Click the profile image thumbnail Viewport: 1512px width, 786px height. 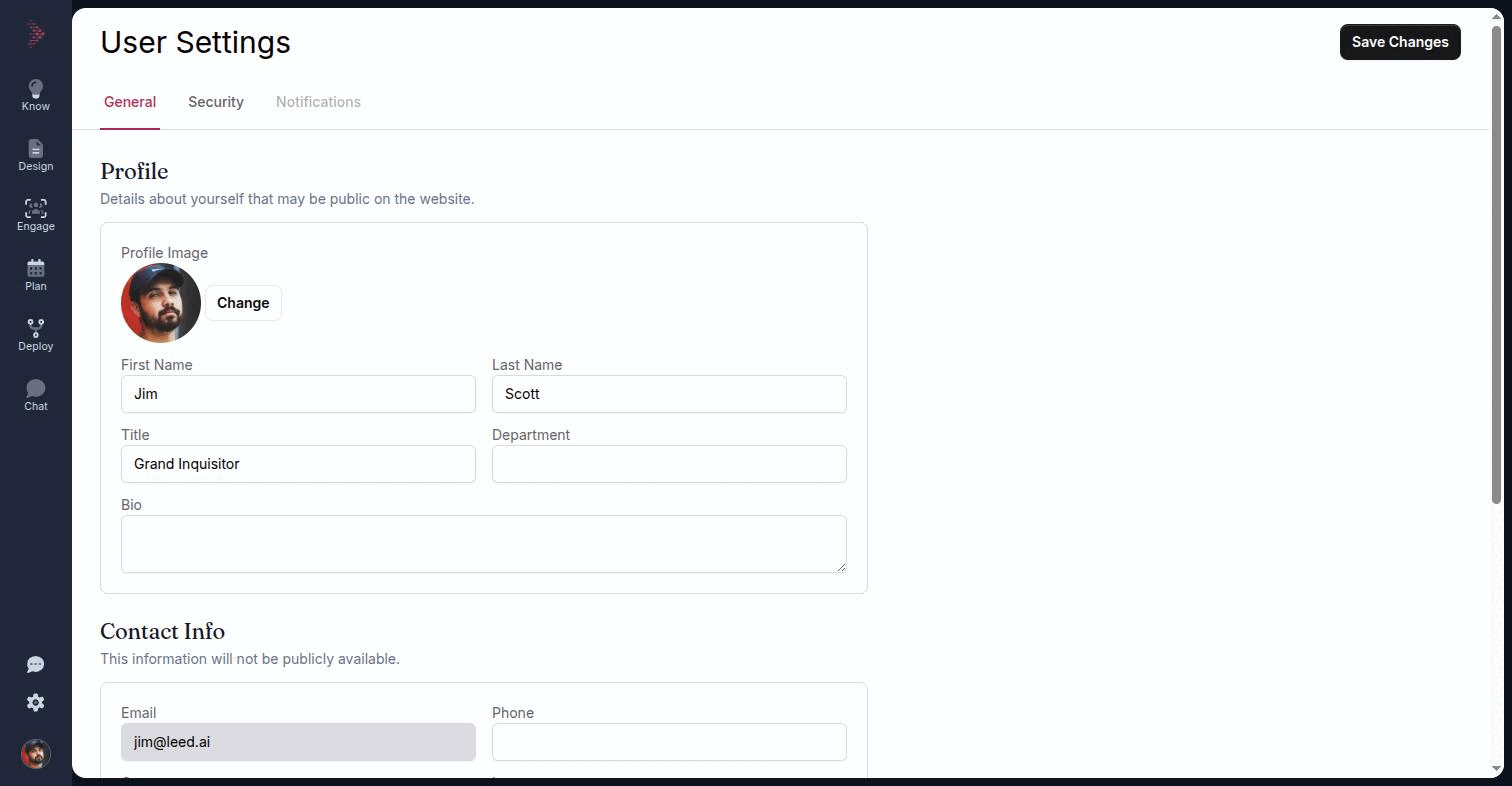click(161, 303)
